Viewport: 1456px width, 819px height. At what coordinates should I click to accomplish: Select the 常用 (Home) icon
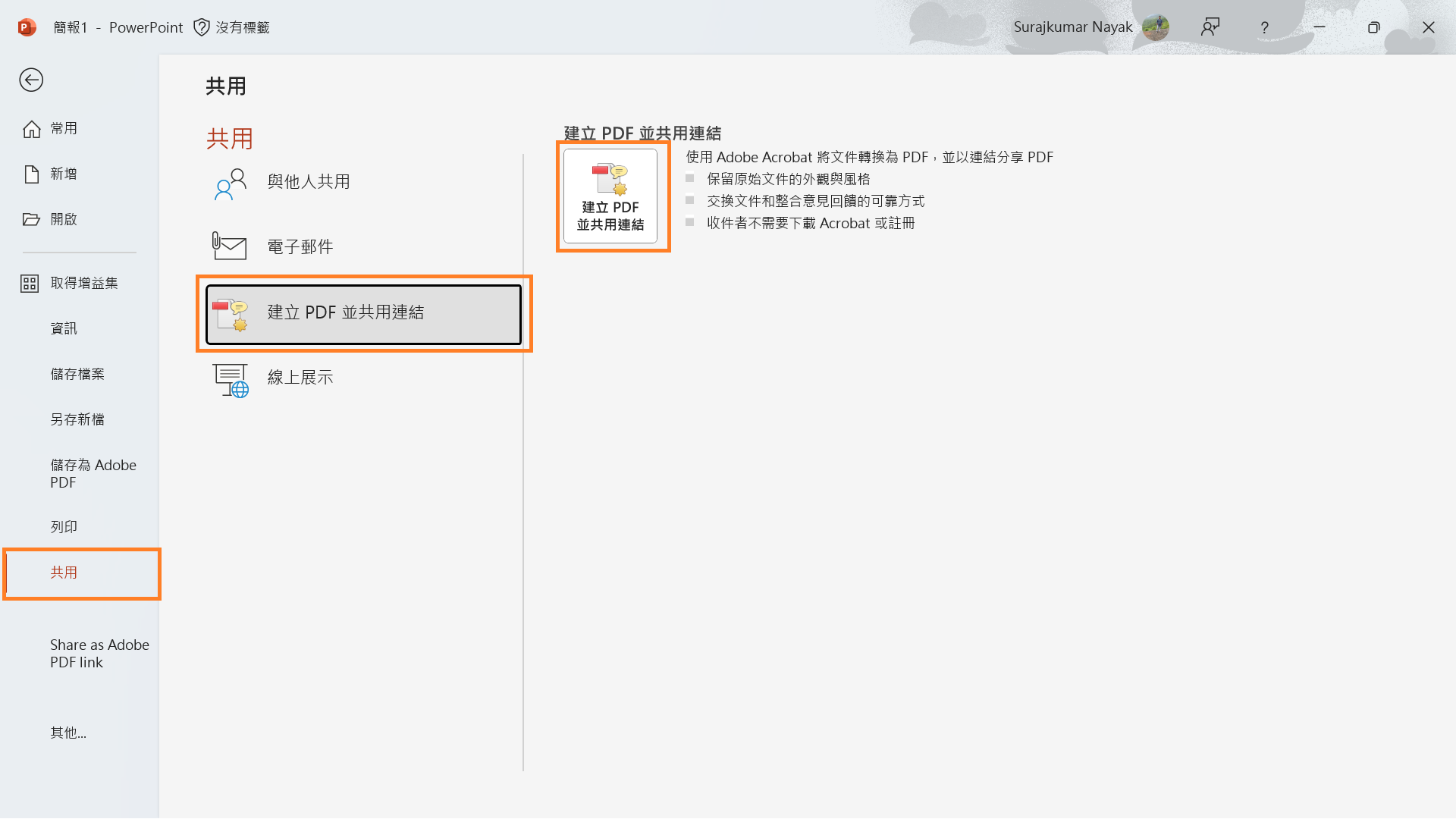32,128
